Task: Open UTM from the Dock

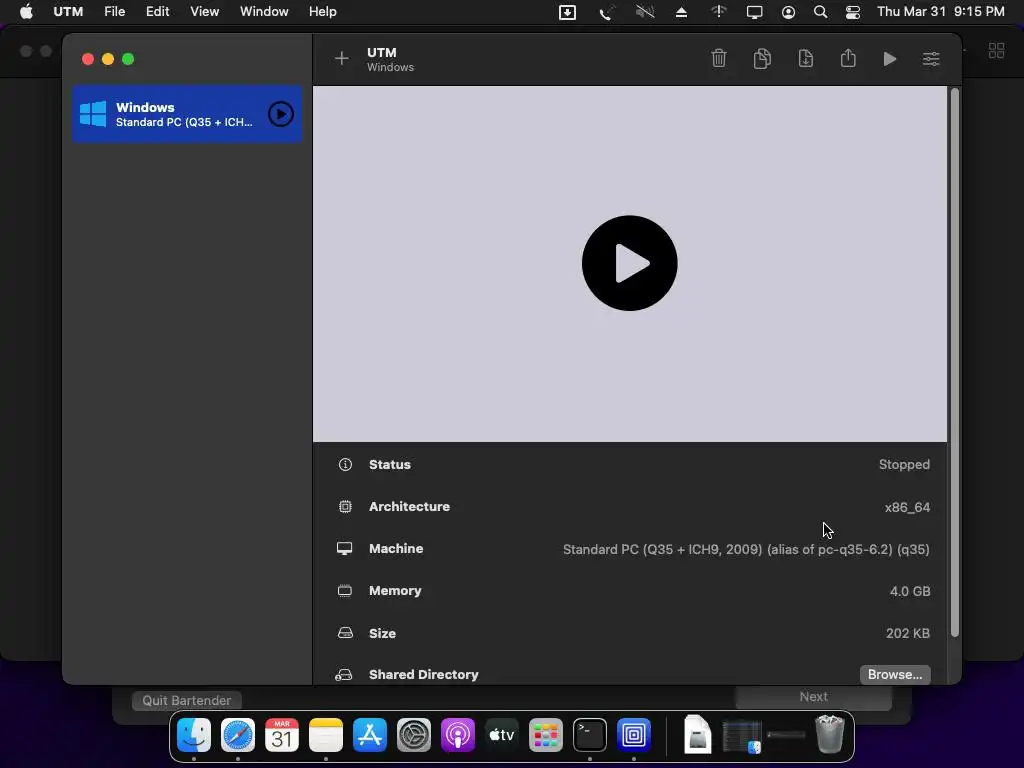Action: click(633, 735)
